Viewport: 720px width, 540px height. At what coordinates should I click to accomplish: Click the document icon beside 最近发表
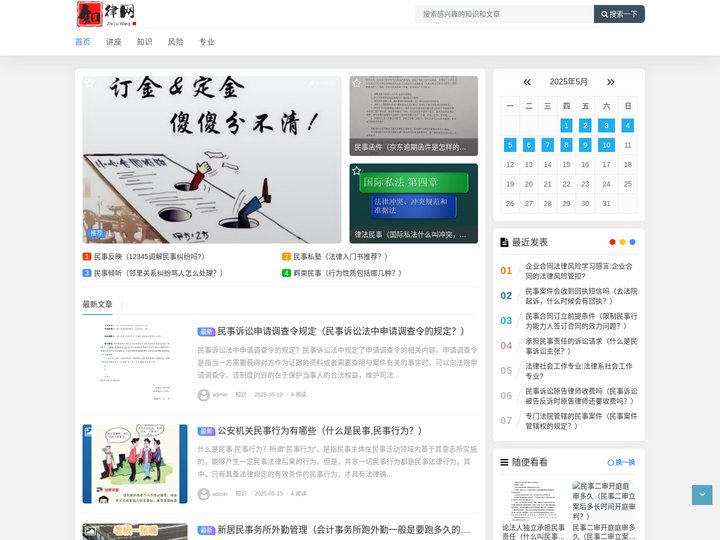(x=504, y=242)
